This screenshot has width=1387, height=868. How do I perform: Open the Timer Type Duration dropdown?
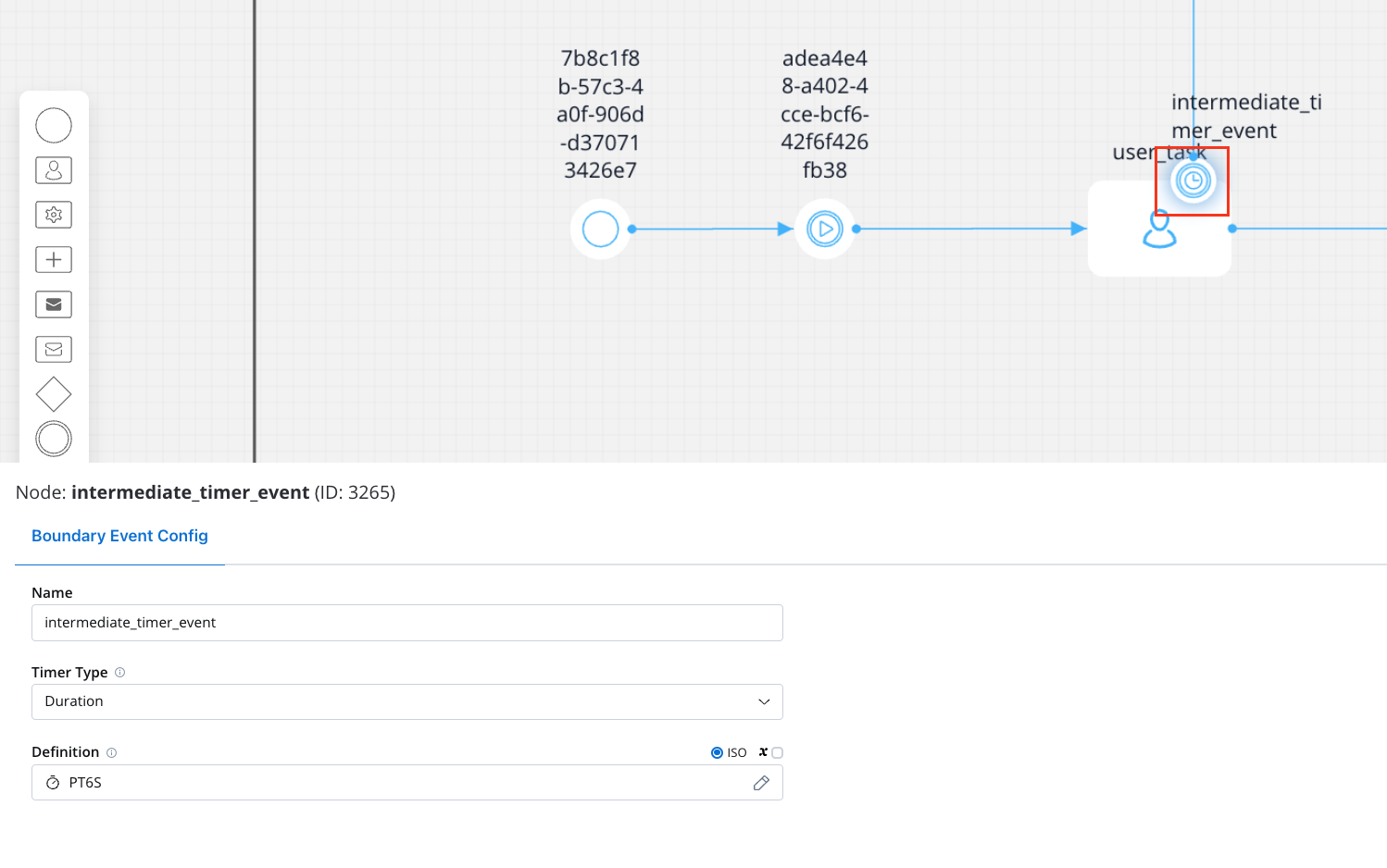point(407,701)
